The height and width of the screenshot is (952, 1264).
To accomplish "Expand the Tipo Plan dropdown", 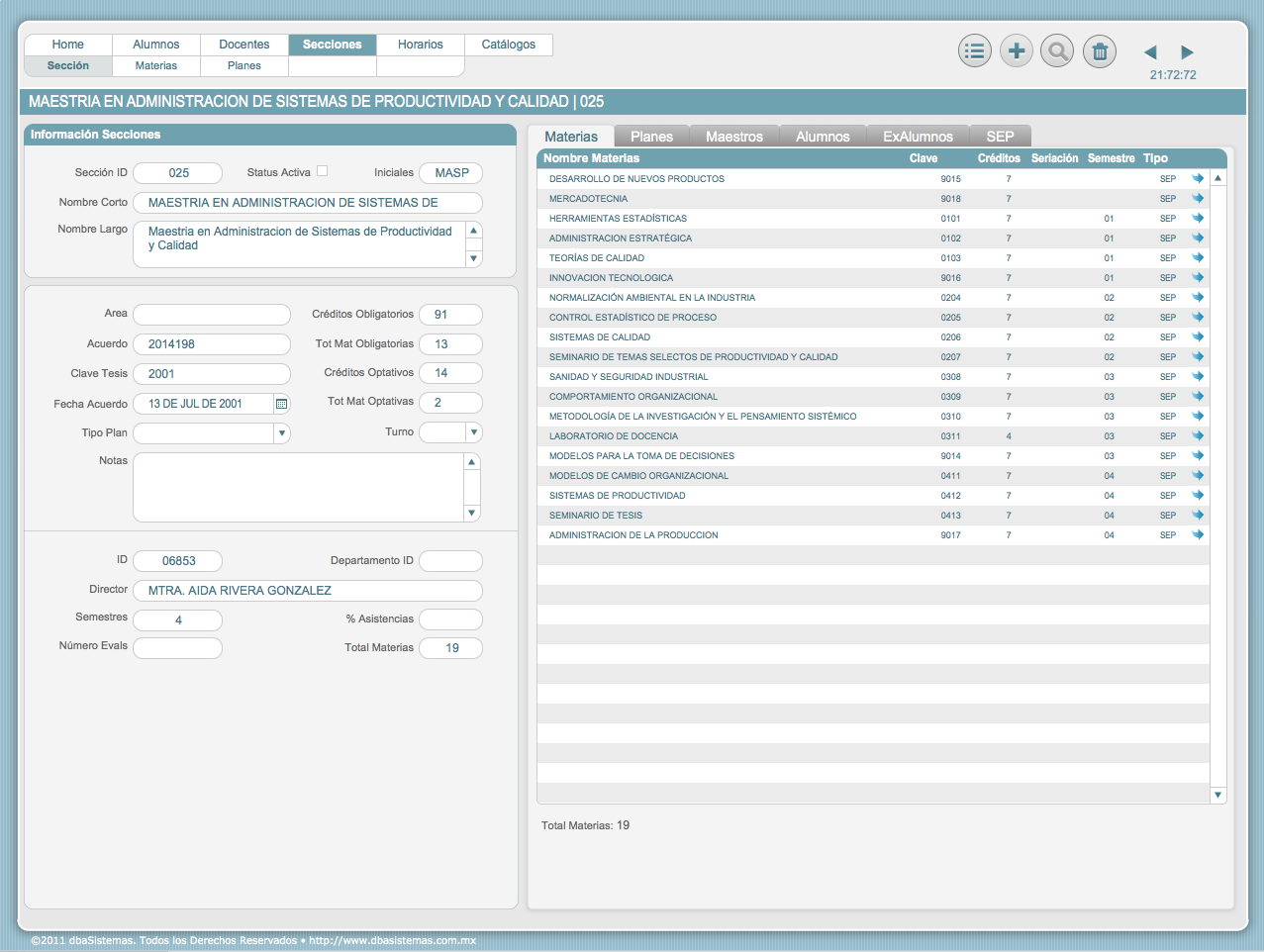I will pyautogui.click(x=282, y=433).
